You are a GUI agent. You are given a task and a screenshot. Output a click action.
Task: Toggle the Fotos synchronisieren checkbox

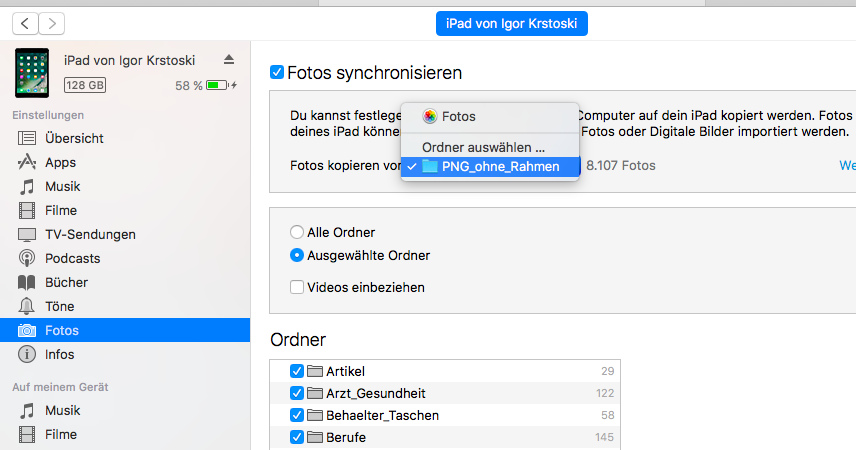277,72
